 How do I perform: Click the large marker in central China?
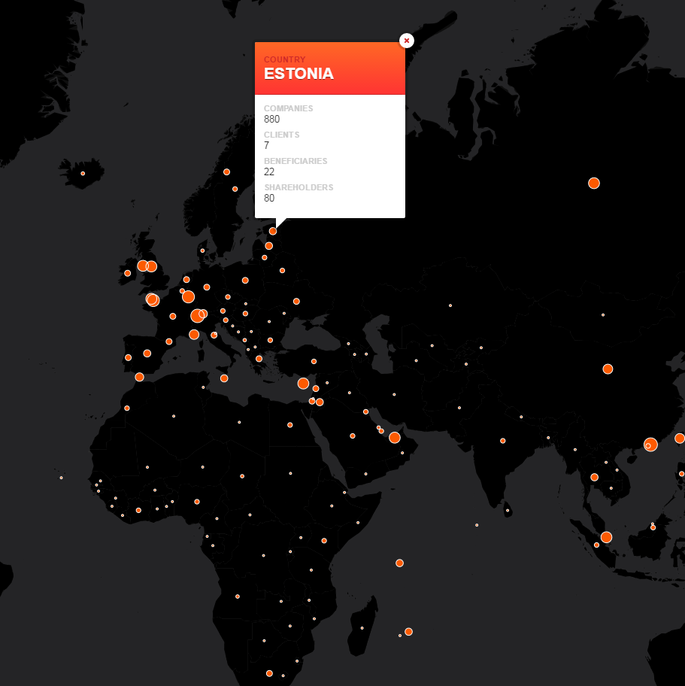(608, 369)
